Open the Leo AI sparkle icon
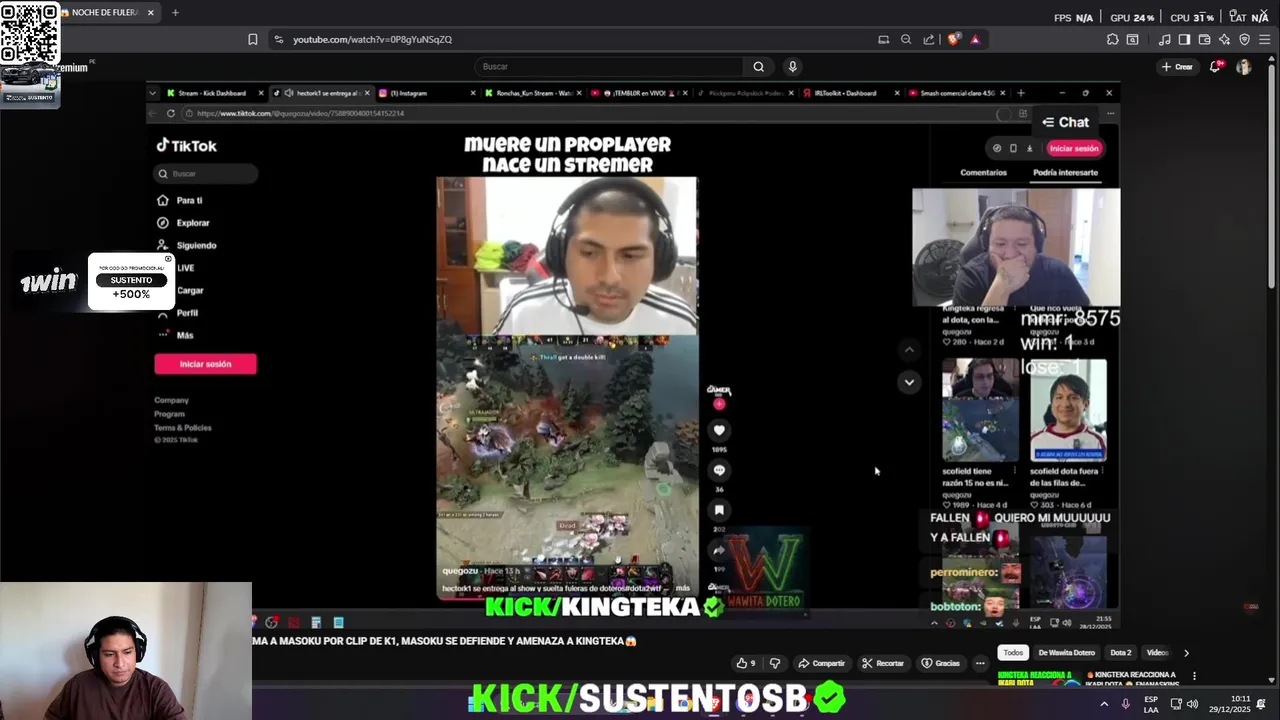1280x720 pixels. (x=1224, y=39)
